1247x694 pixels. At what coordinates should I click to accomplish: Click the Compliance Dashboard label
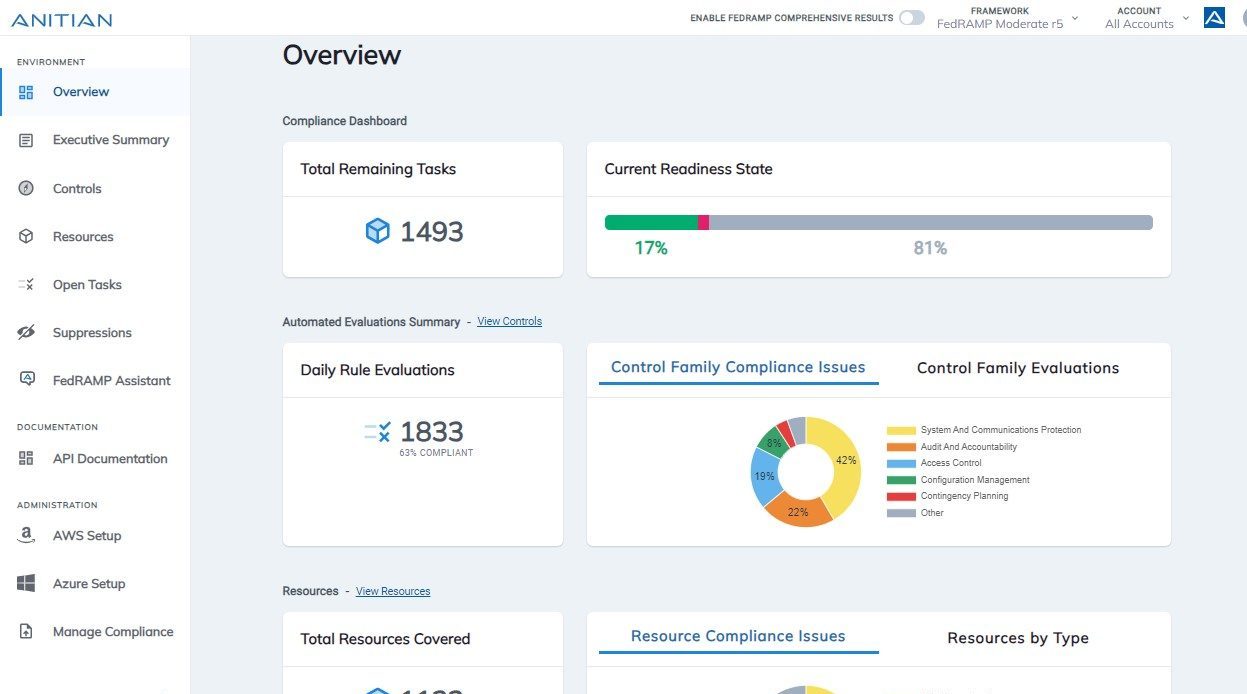(x=345, y=121)
